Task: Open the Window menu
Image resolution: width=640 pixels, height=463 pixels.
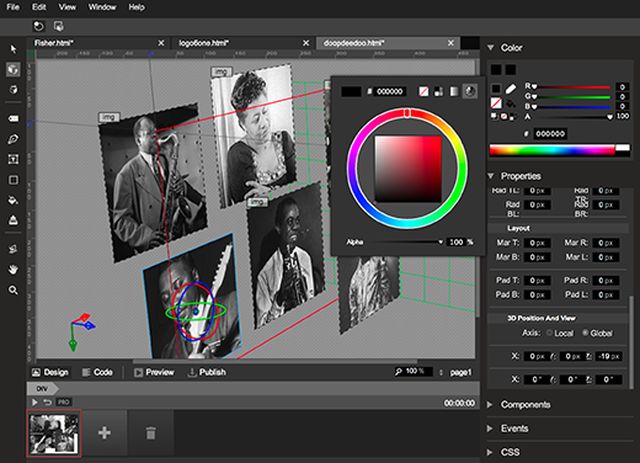Action: pyautogui.click(x=101, y=6)
